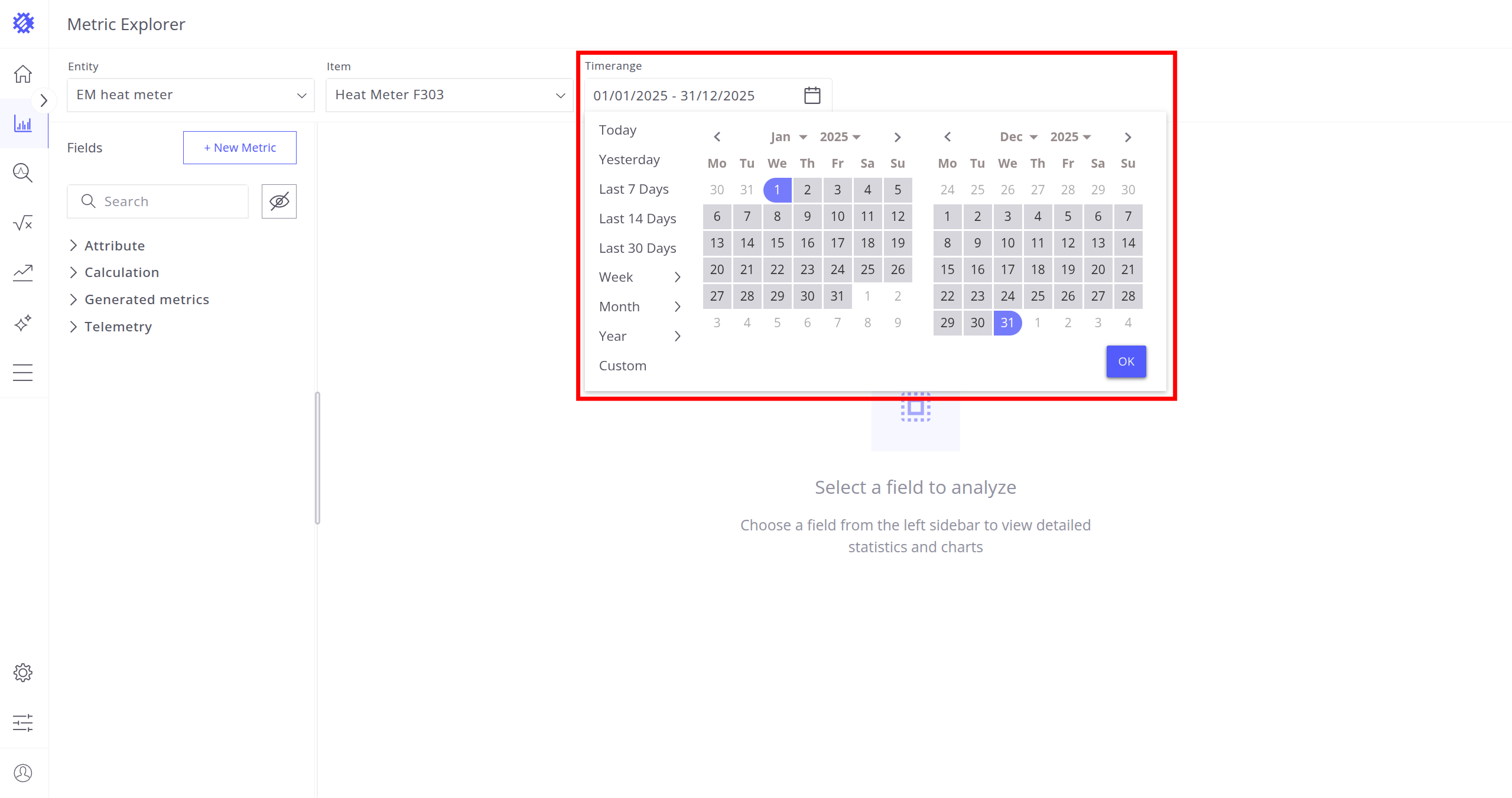Open the sparkle AI sidebar icon
1512x798 pixels.
[23, 323]
